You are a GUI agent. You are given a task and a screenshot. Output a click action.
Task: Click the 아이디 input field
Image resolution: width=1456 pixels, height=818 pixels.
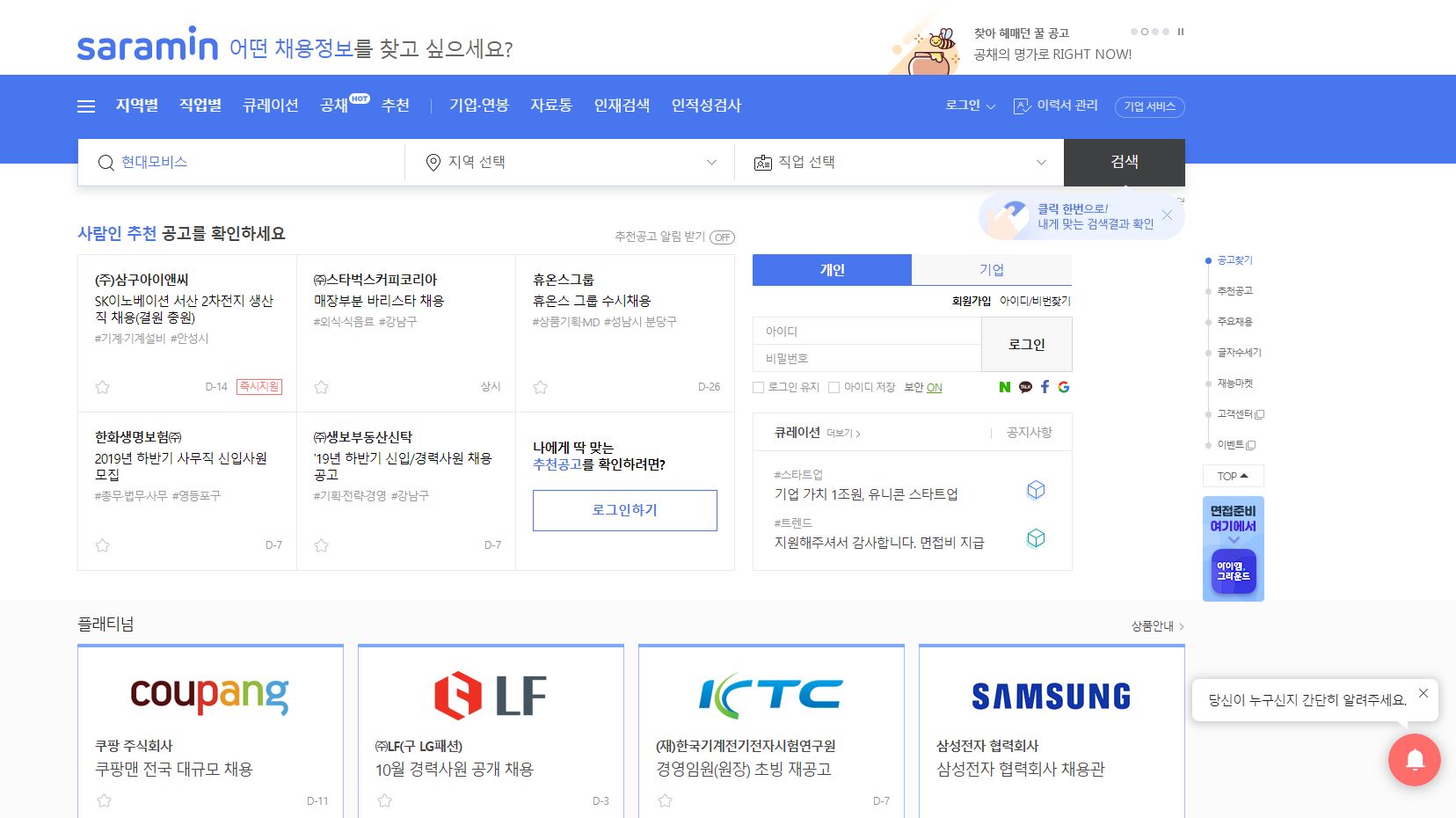point(867,332)
